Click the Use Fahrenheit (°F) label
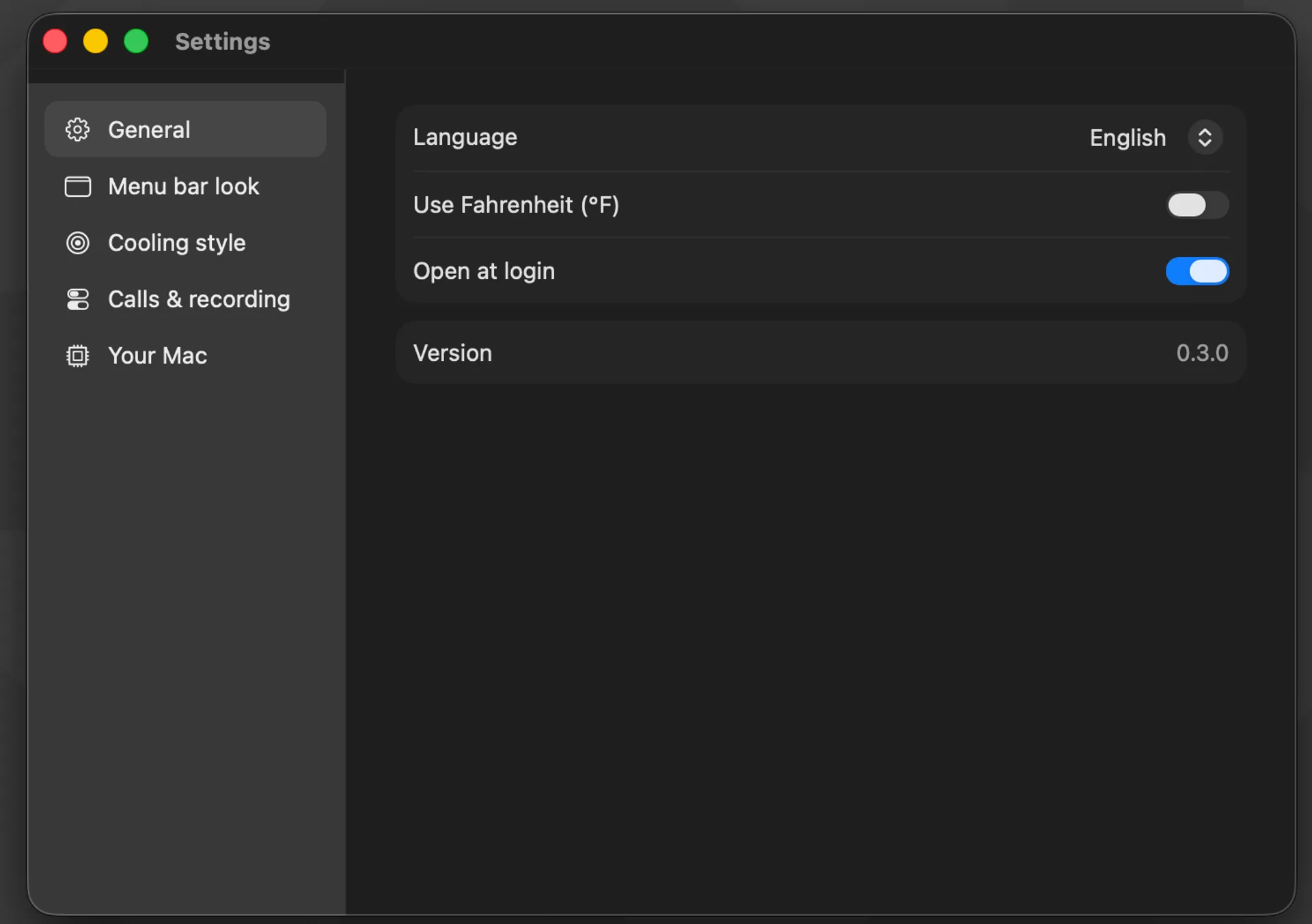 pos(516,205)
